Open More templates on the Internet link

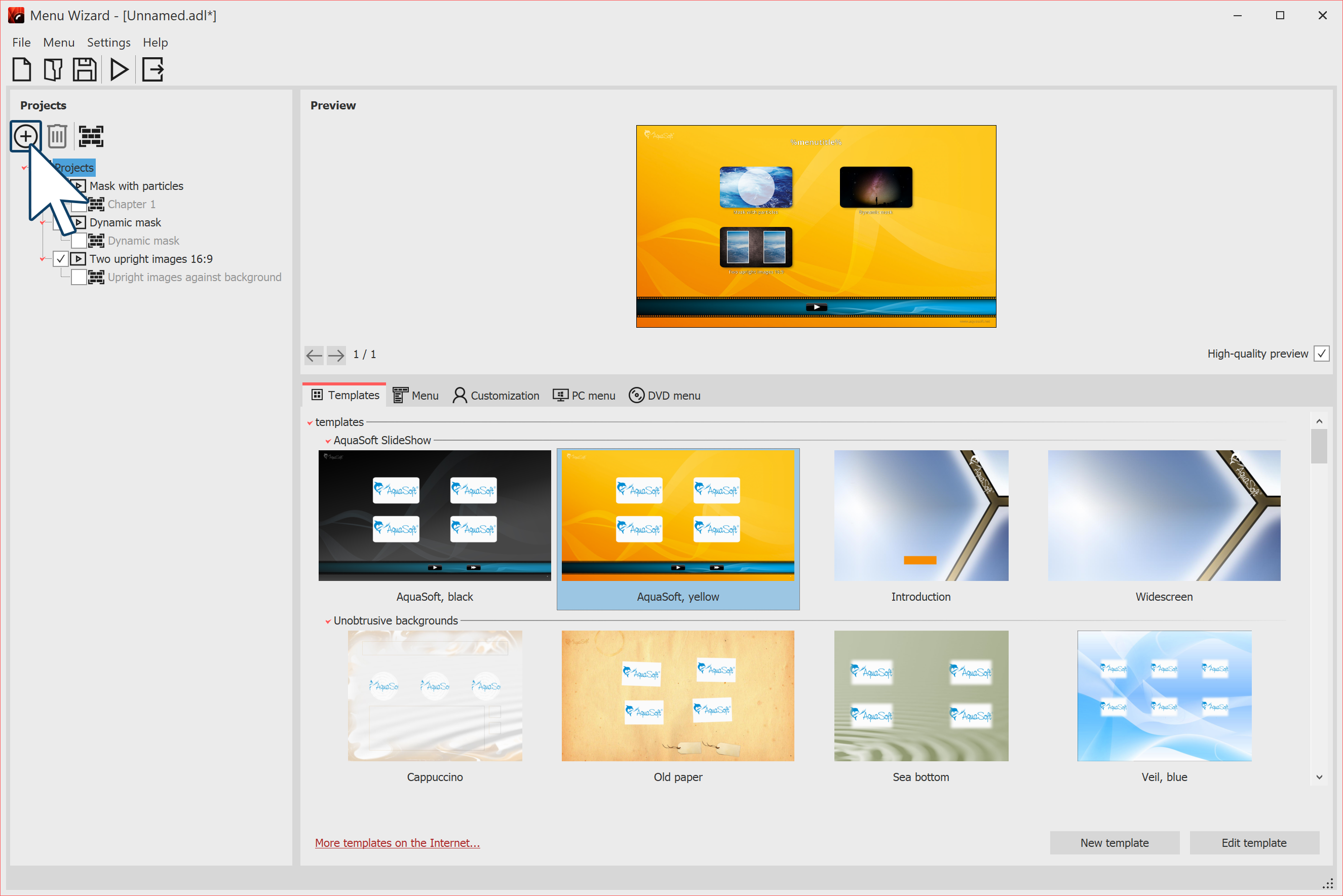(397, 842)
